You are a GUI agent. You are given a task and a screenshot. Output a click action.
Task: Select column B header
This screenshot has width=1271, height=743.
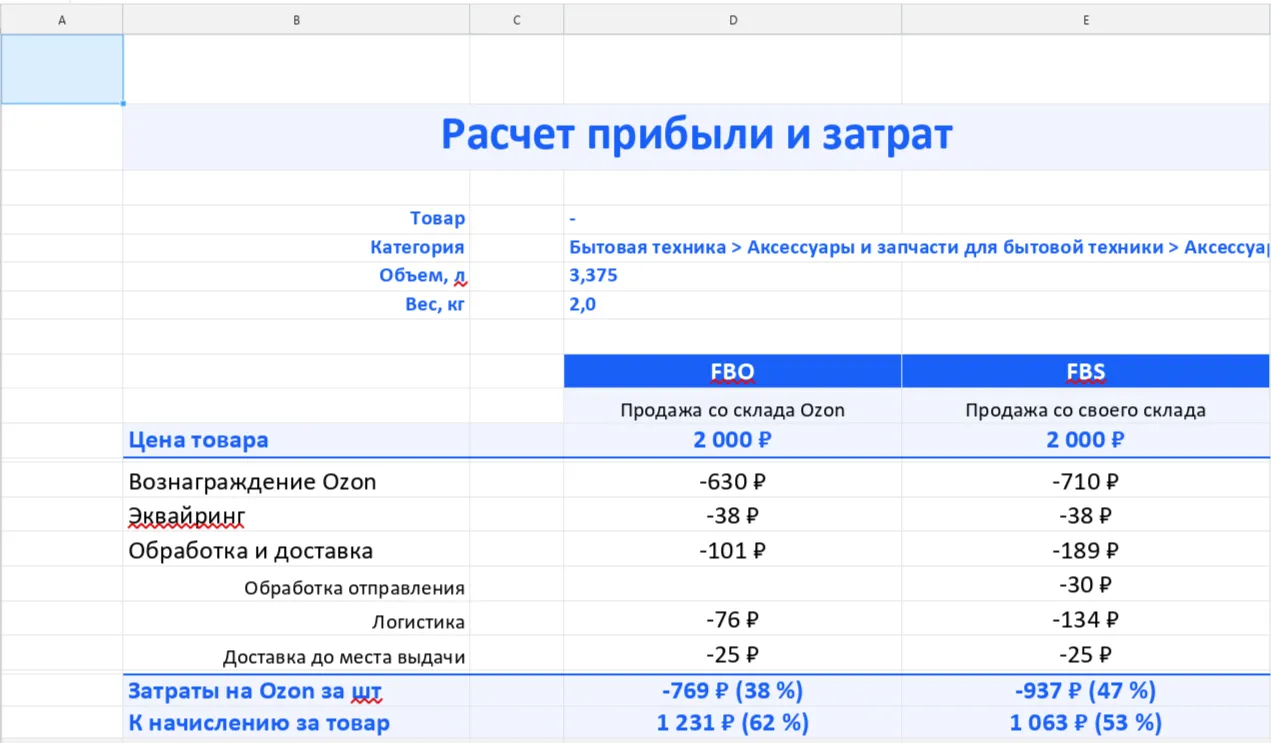point(296,20)
